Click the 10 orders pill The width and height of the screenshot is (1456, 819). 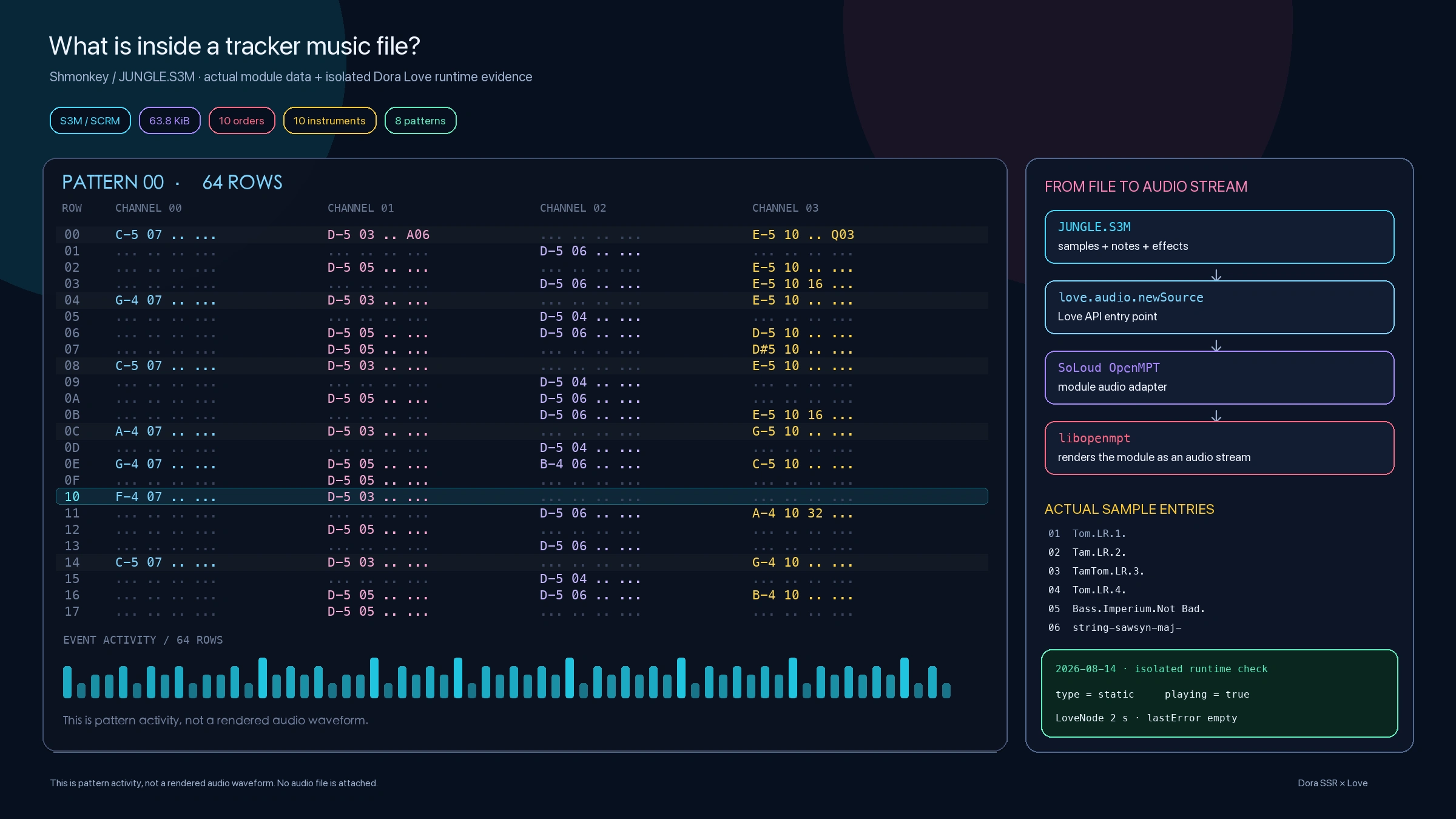[x=241, y=121]
